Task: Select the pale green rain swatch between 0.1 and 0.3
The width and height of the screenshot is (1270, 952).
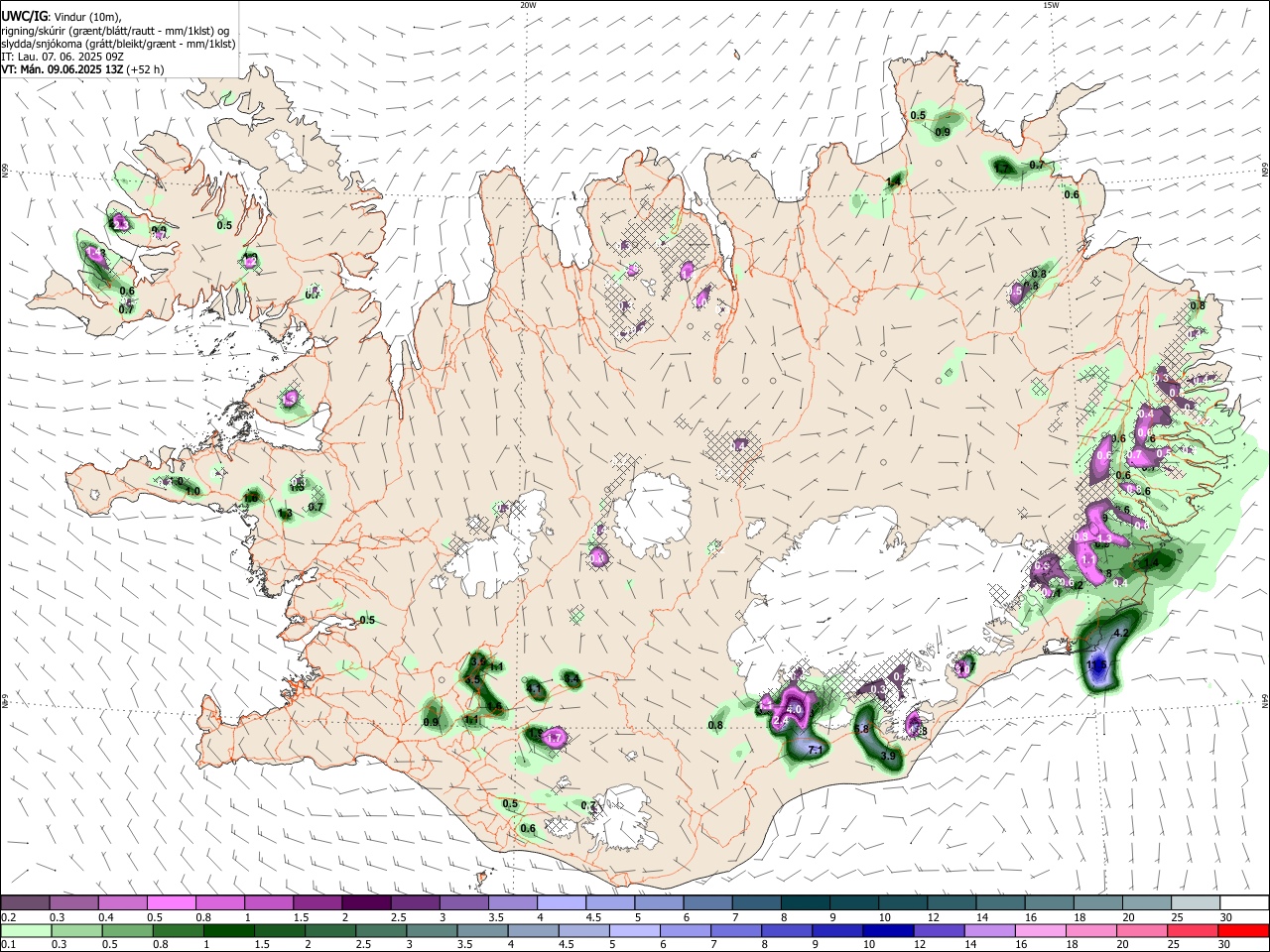Action: 26,930
